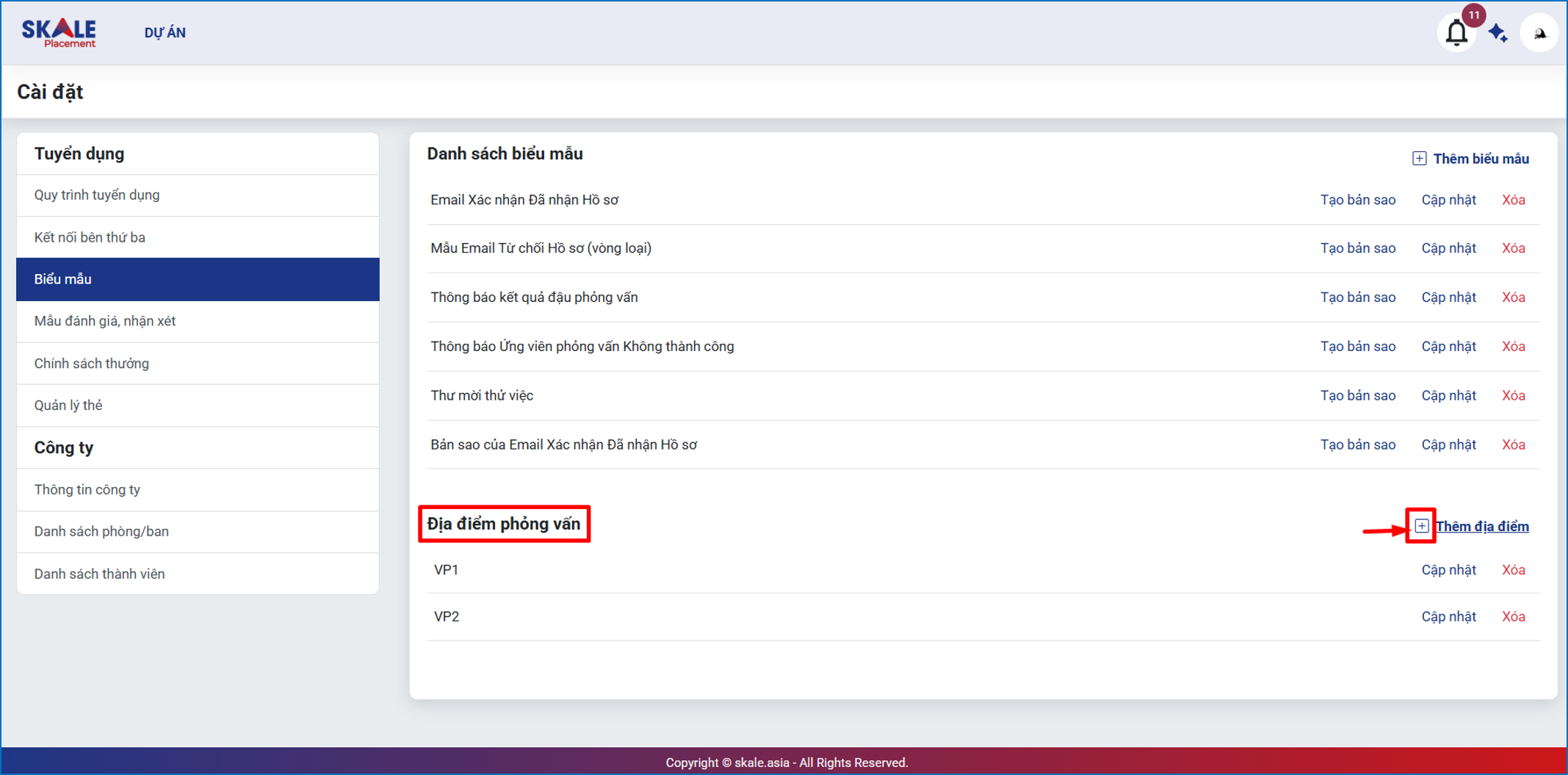The height and width of the screenshot is (775, 1568).
Task: Open Danh sách thành viên page
Action: pos(100,574)
